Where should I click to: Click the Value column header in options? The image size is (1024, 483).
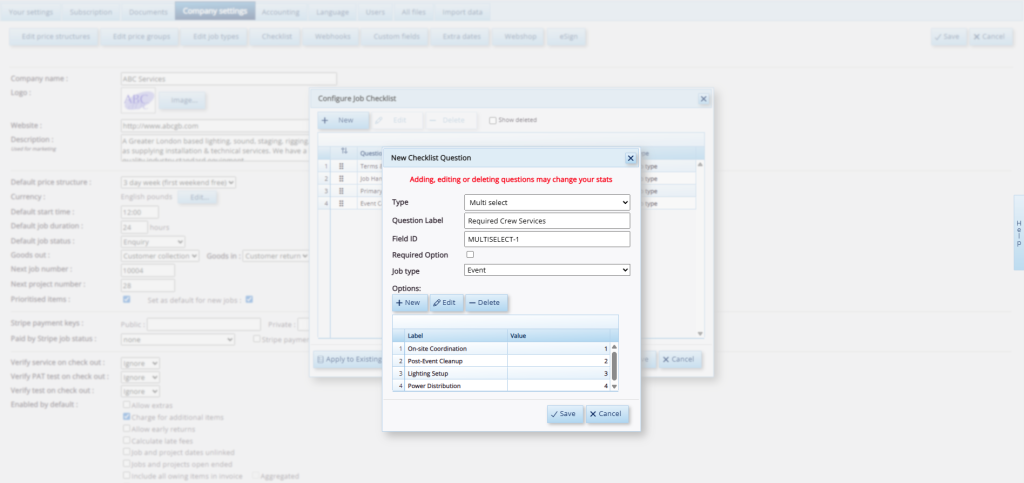(x=558, y=335)
